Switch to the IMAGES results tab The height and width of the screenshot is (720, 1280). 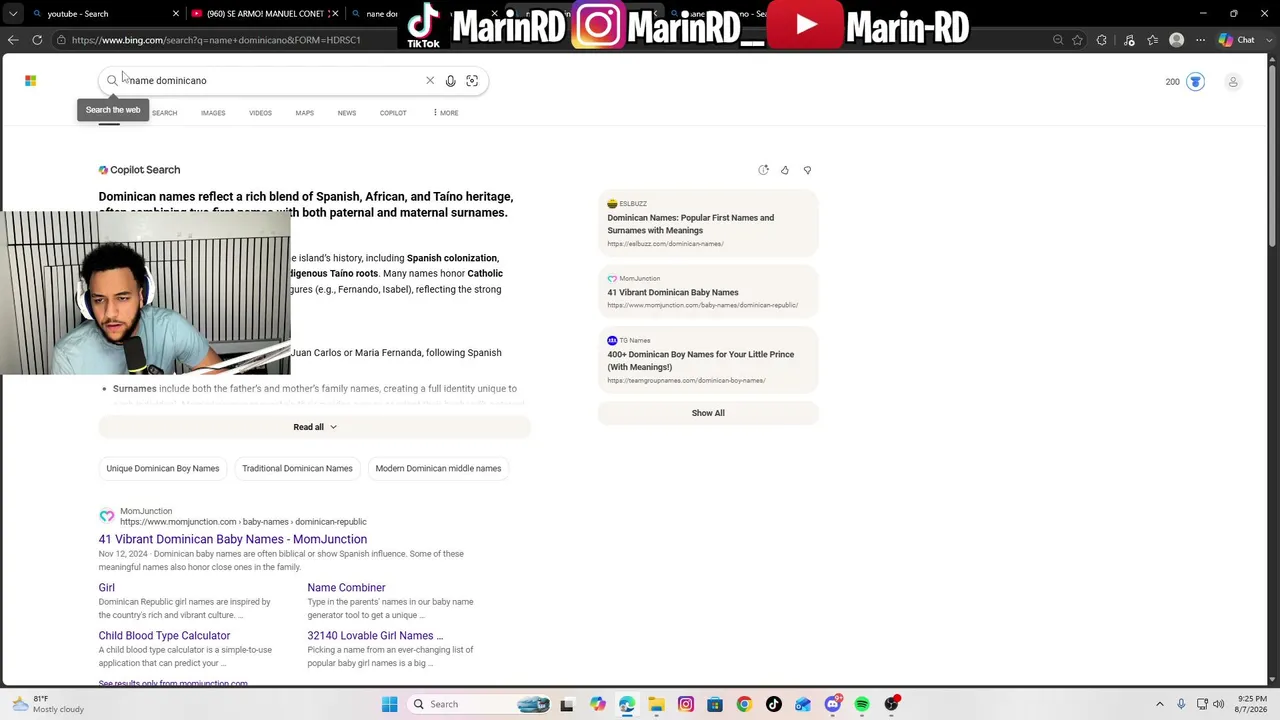pos(213,113)
